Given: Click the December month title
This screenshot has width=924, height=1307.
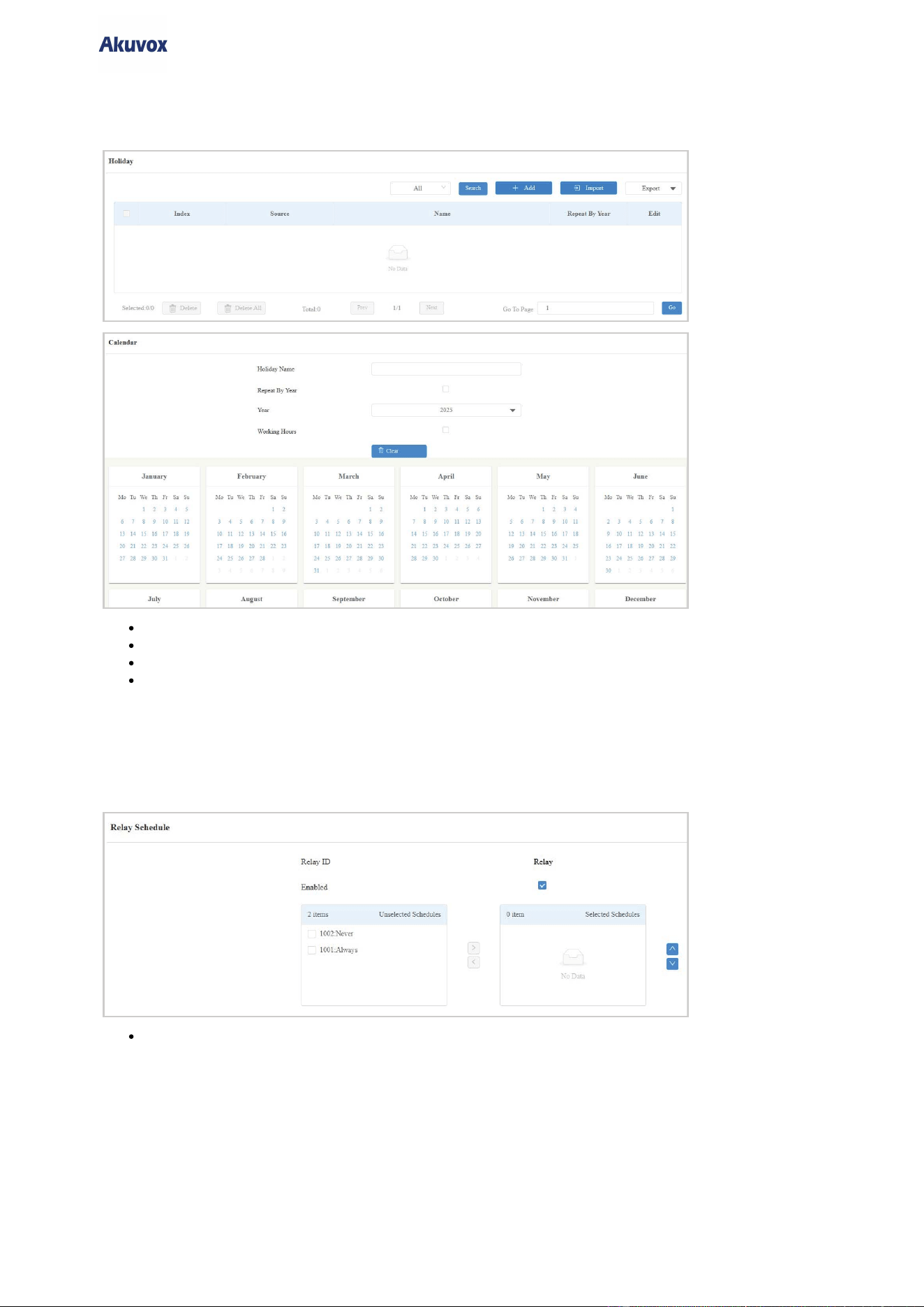Looking at the screenshot, I should [x=641, y=599].
